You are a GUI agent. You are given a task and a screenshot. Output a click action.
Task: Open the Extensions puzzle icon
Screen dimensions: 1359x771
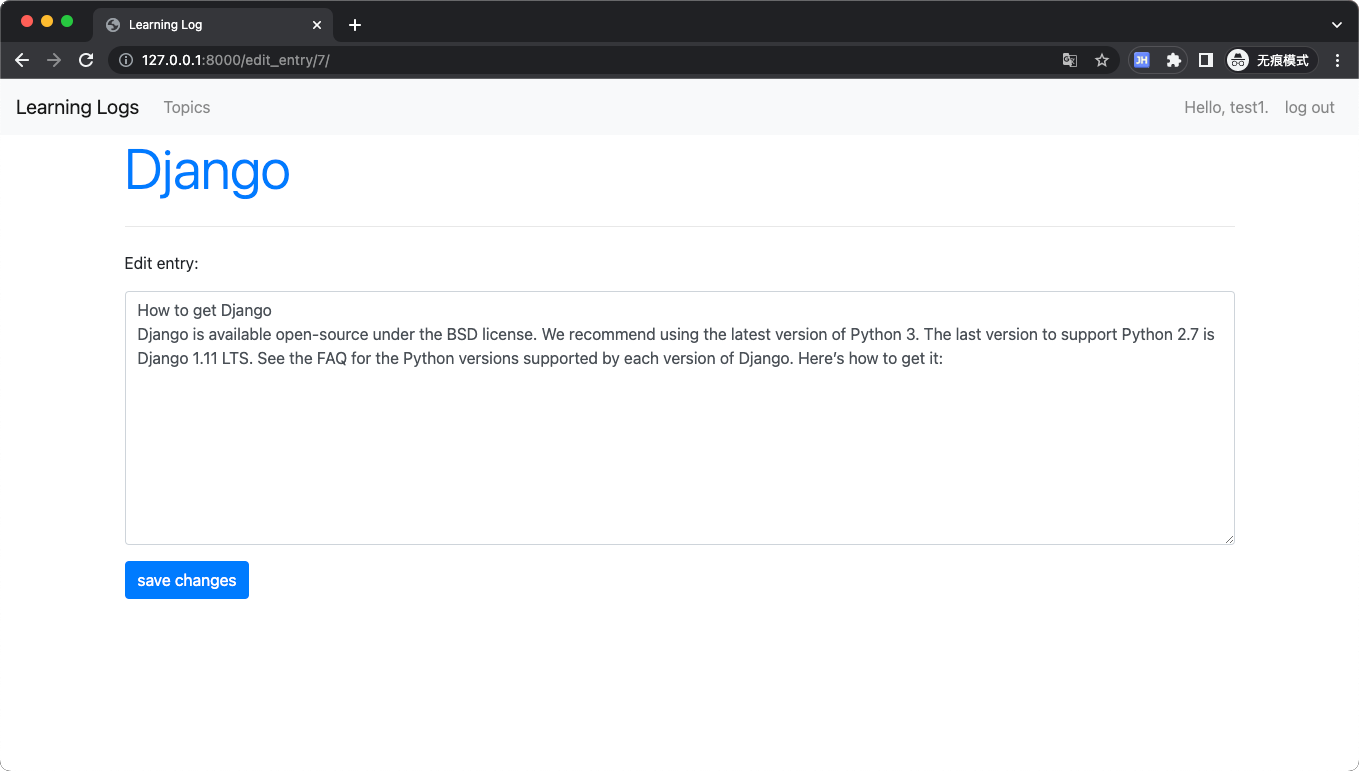1174,60
